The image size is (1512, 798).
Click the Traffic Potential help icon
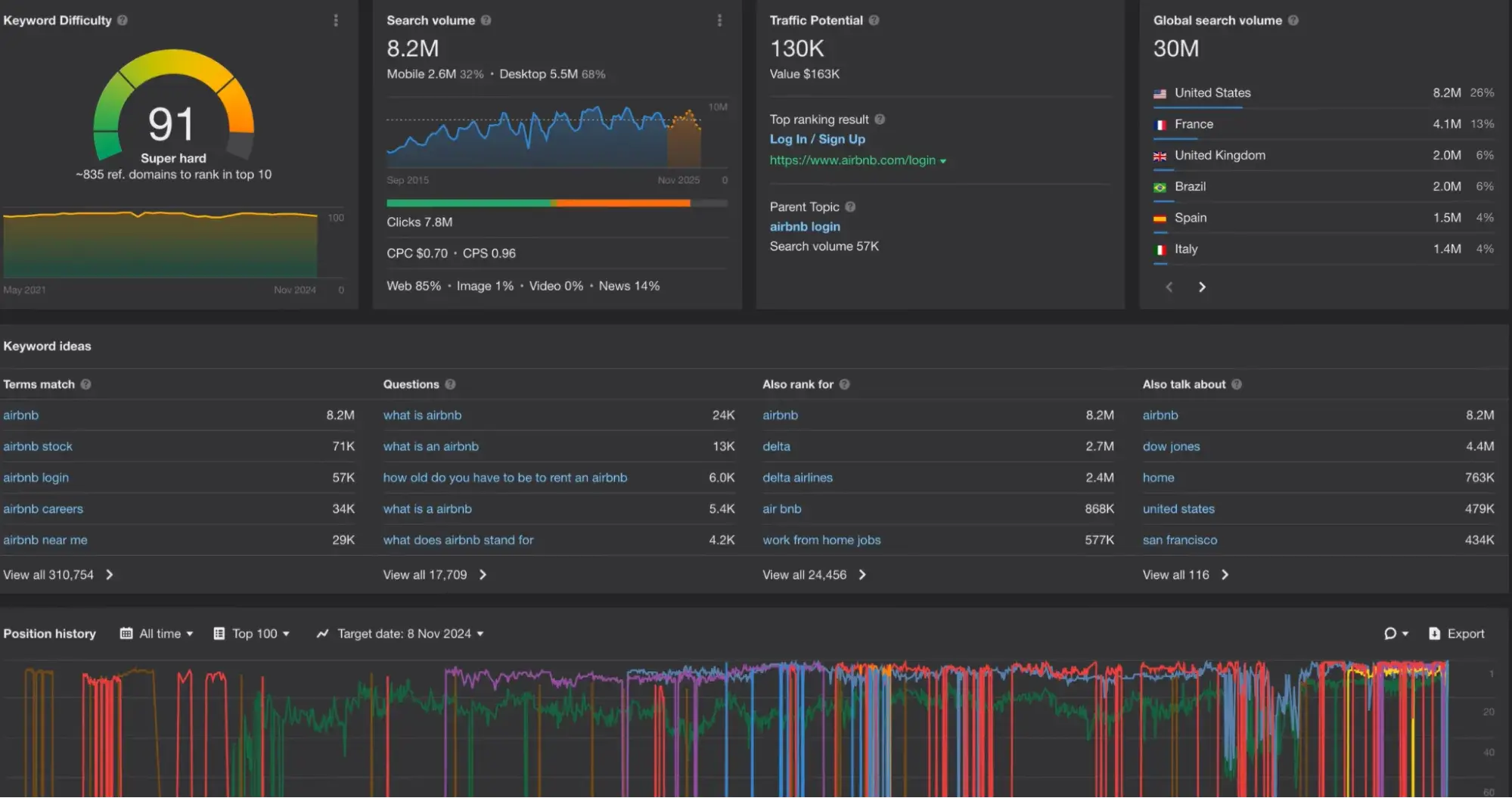point(874,20)
